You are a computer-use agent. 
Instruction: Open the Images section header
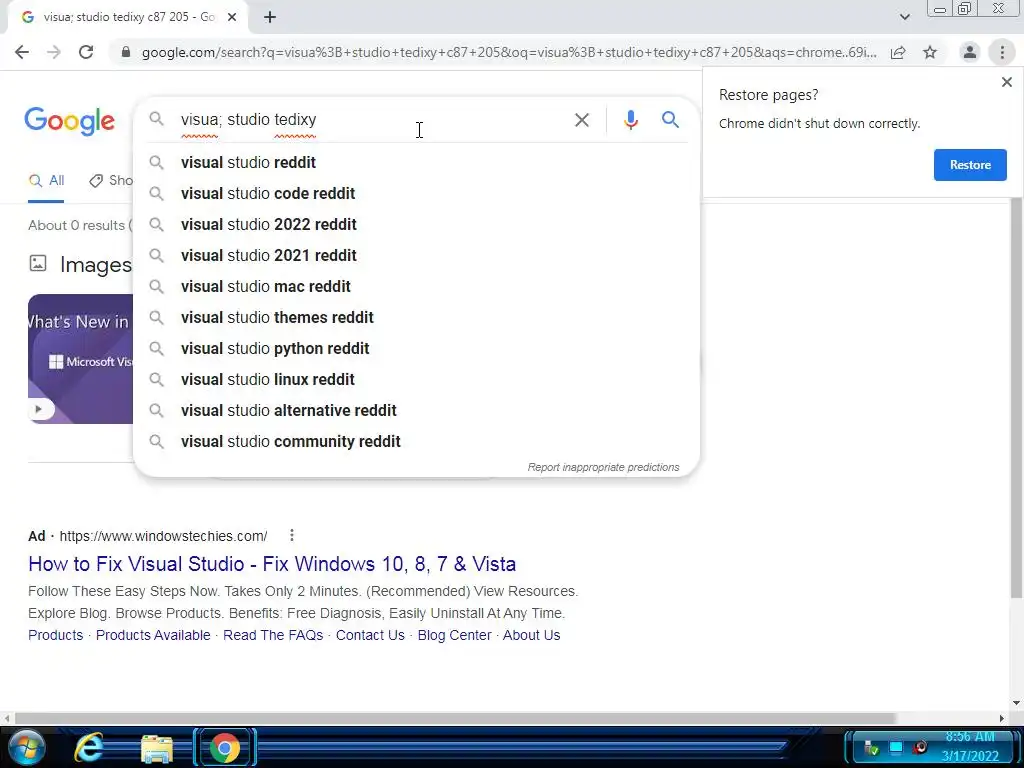[95, 264]
